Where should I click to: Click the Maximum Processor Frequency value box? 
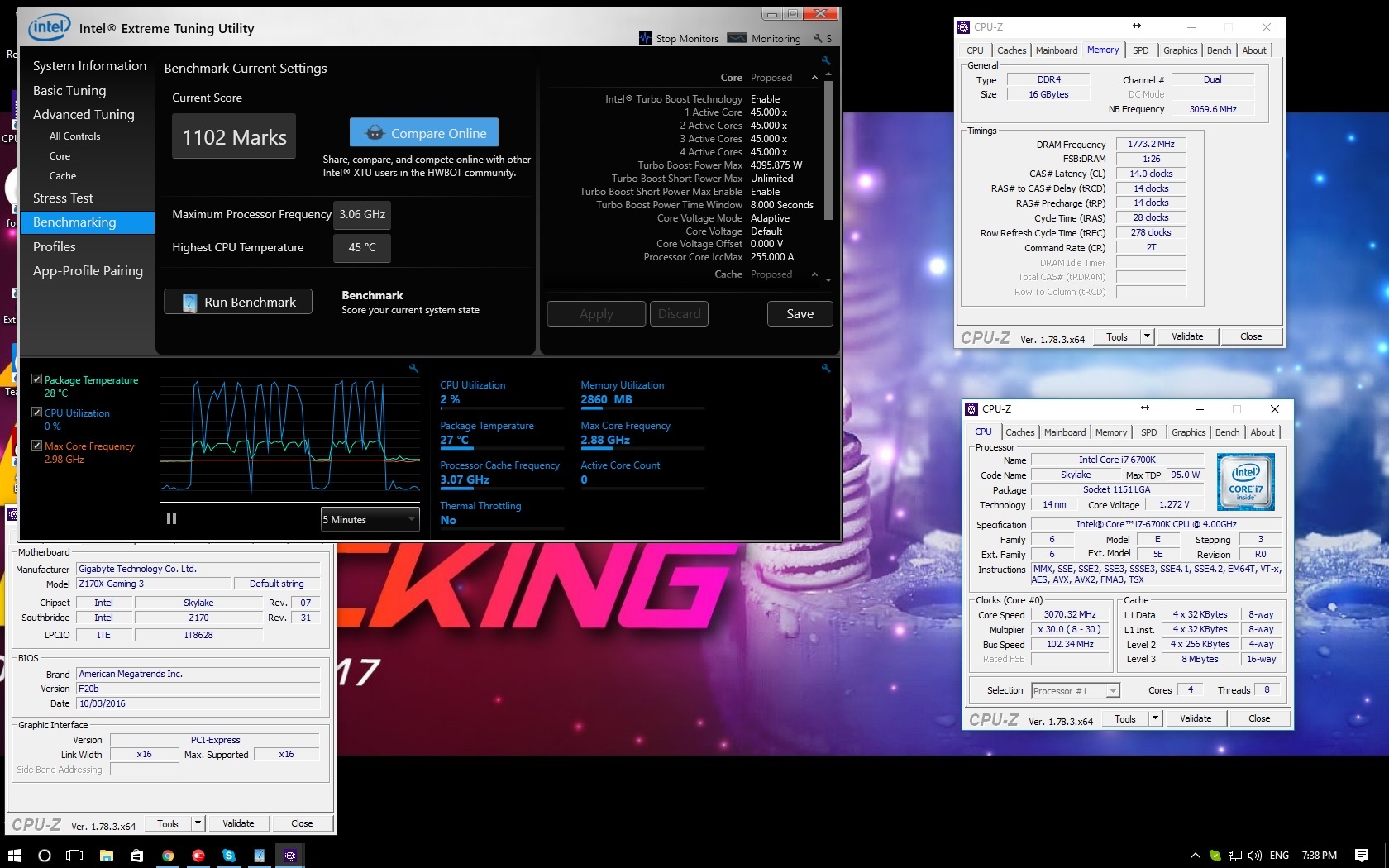[x=362, y=214]
